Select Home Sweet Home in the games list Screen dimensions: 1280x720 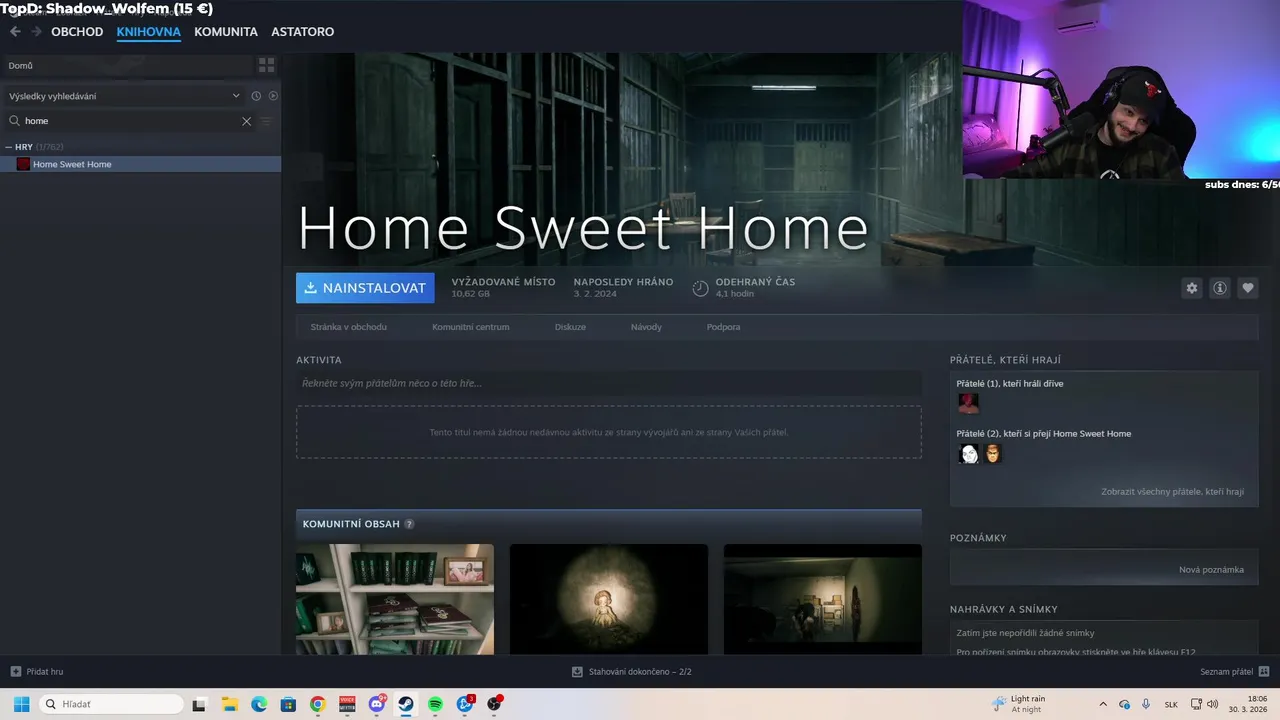pyautogui.click(x=141, y=164)
